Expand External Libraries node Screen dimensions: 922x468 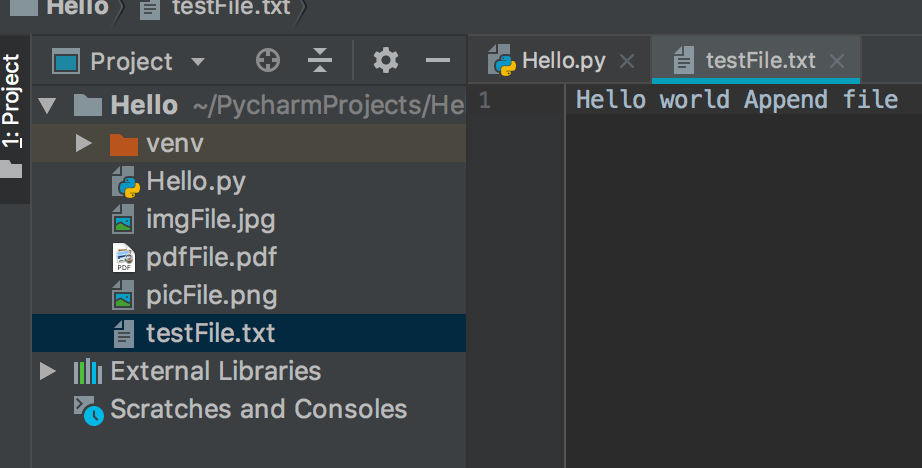pos(47,371)
